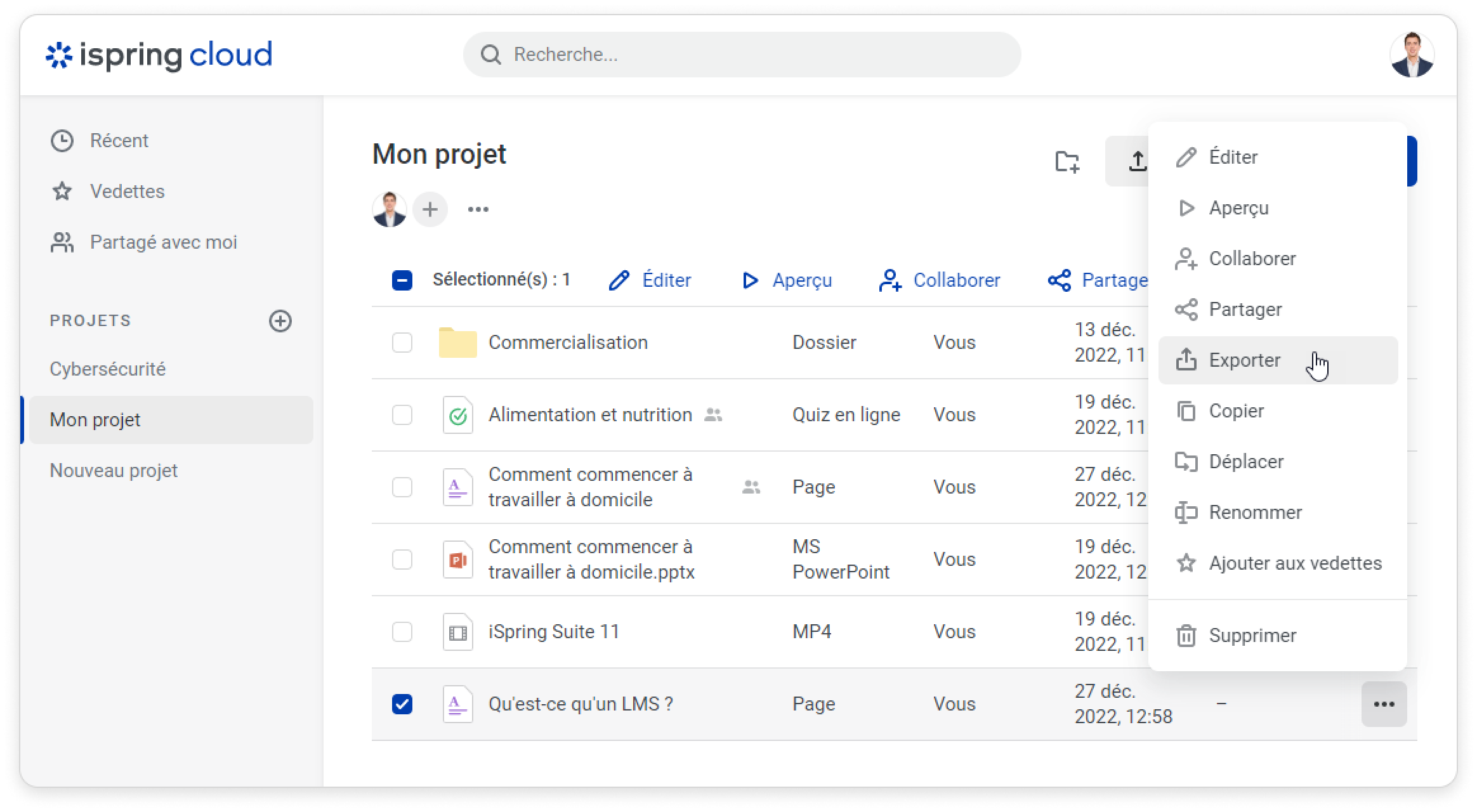Click the upload arrow icon
The height and width of the screenshot is (812, 1477).
click(x=1138, y=161)
